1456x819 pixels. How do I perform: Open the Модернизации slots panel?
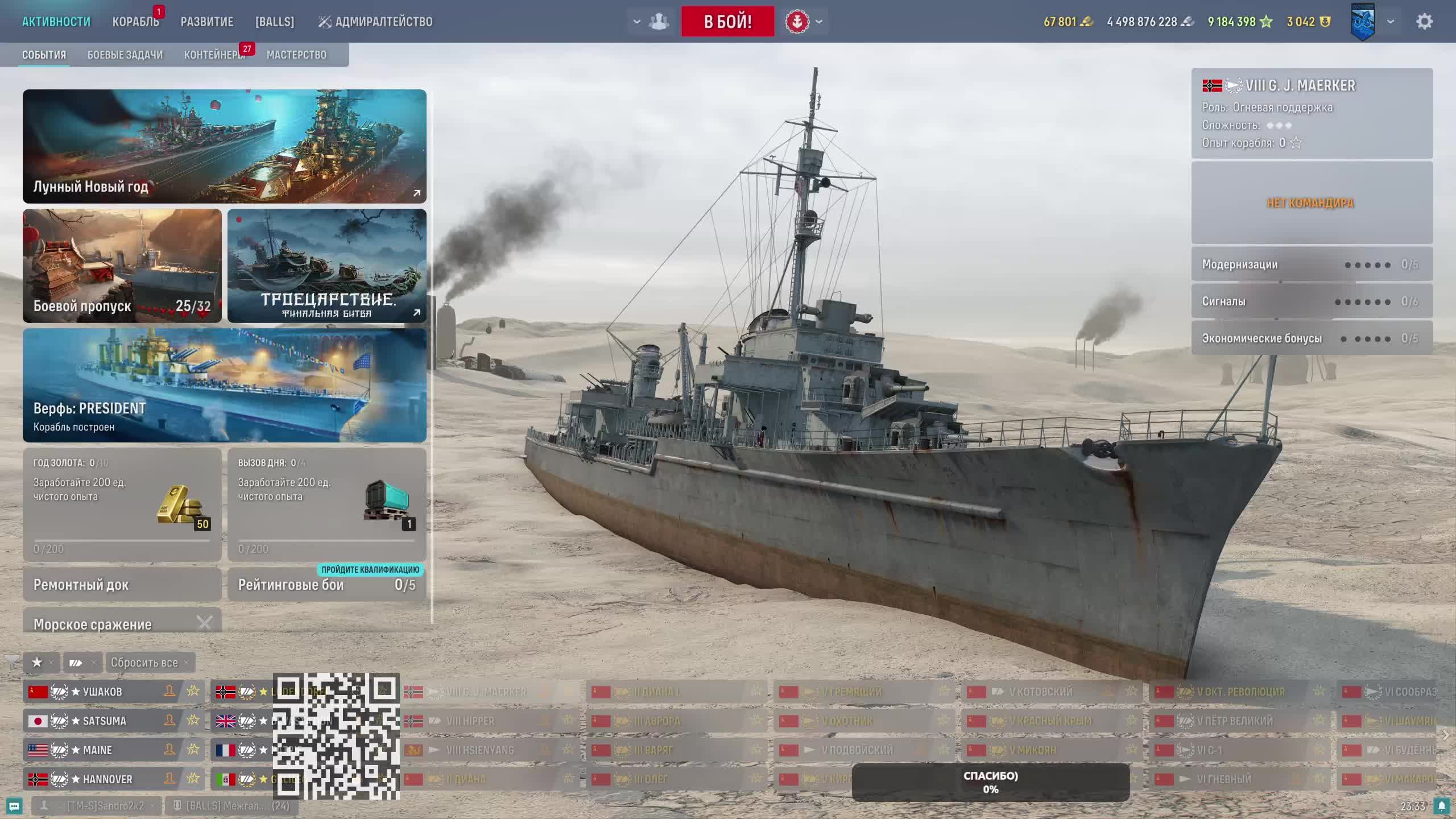tap(1312, 264)
